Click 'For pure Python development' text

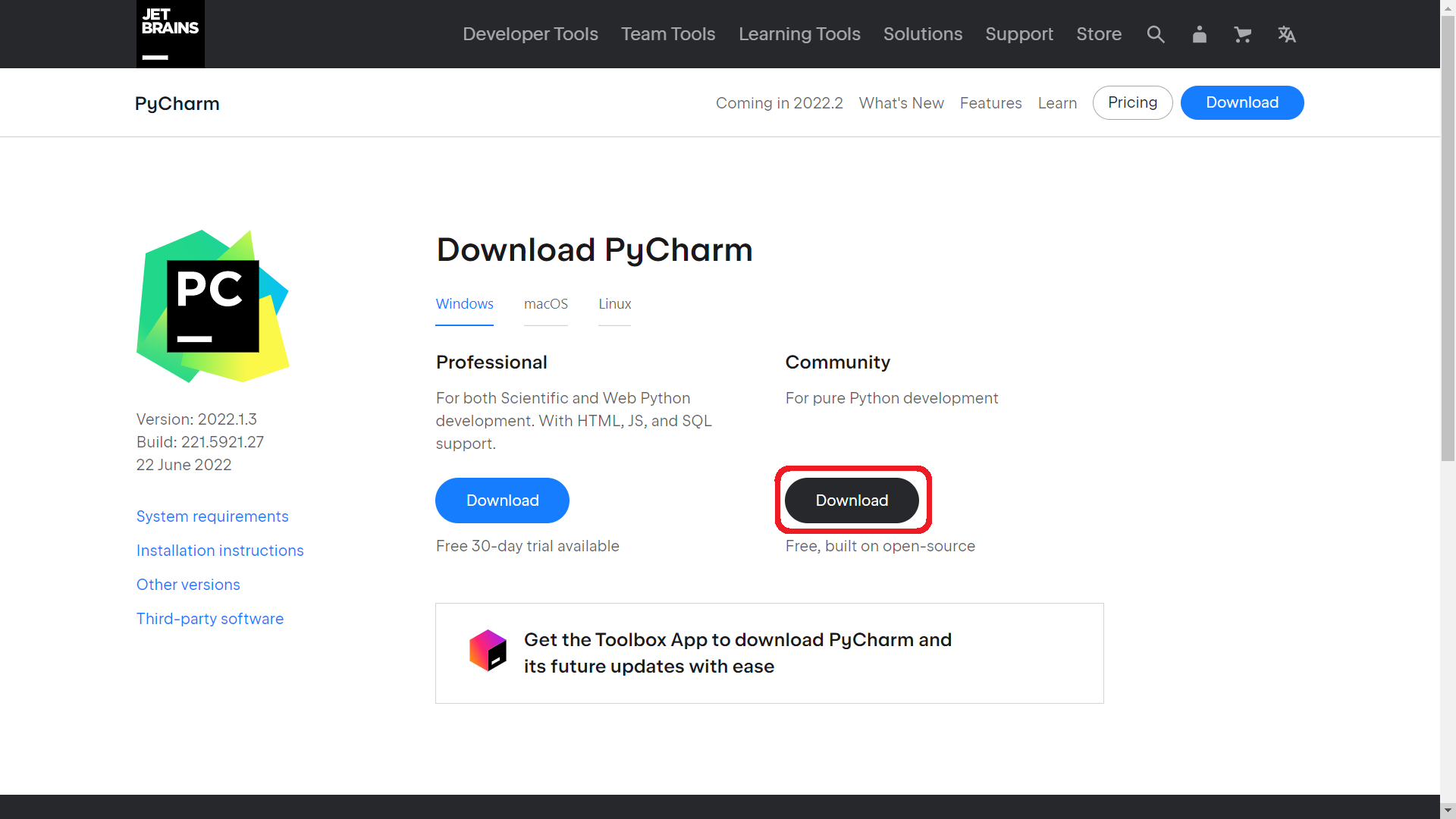click(x=892, y=398)
